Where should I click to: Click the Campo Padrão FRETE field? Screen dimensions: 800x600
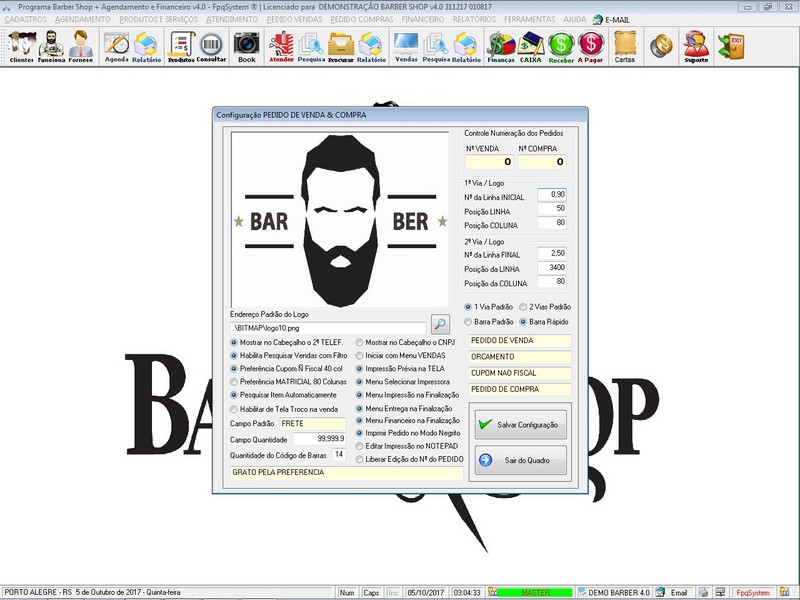pos(315,424)
